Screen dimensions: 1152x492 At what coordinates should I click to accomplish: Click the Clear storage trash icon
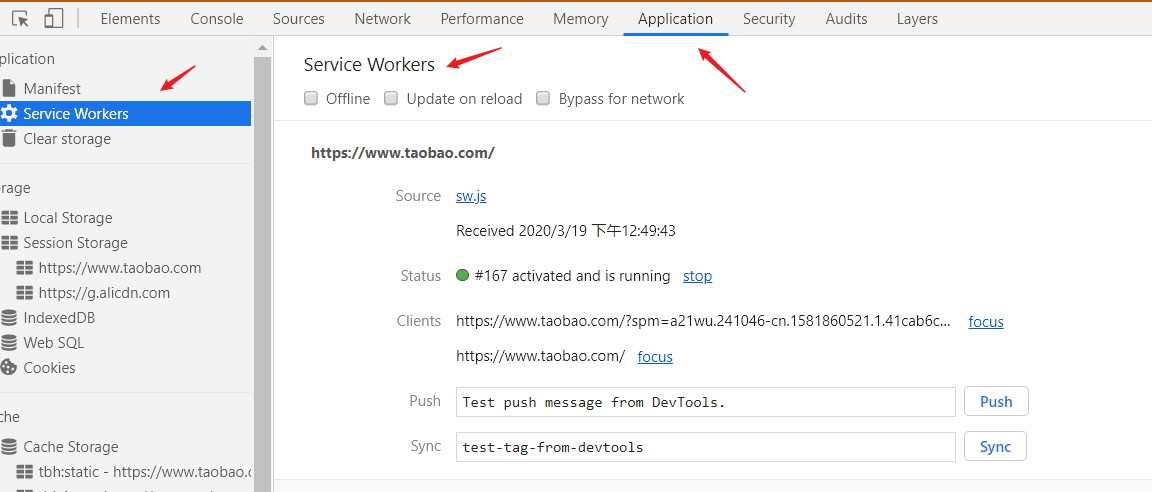tap(8, 139)
